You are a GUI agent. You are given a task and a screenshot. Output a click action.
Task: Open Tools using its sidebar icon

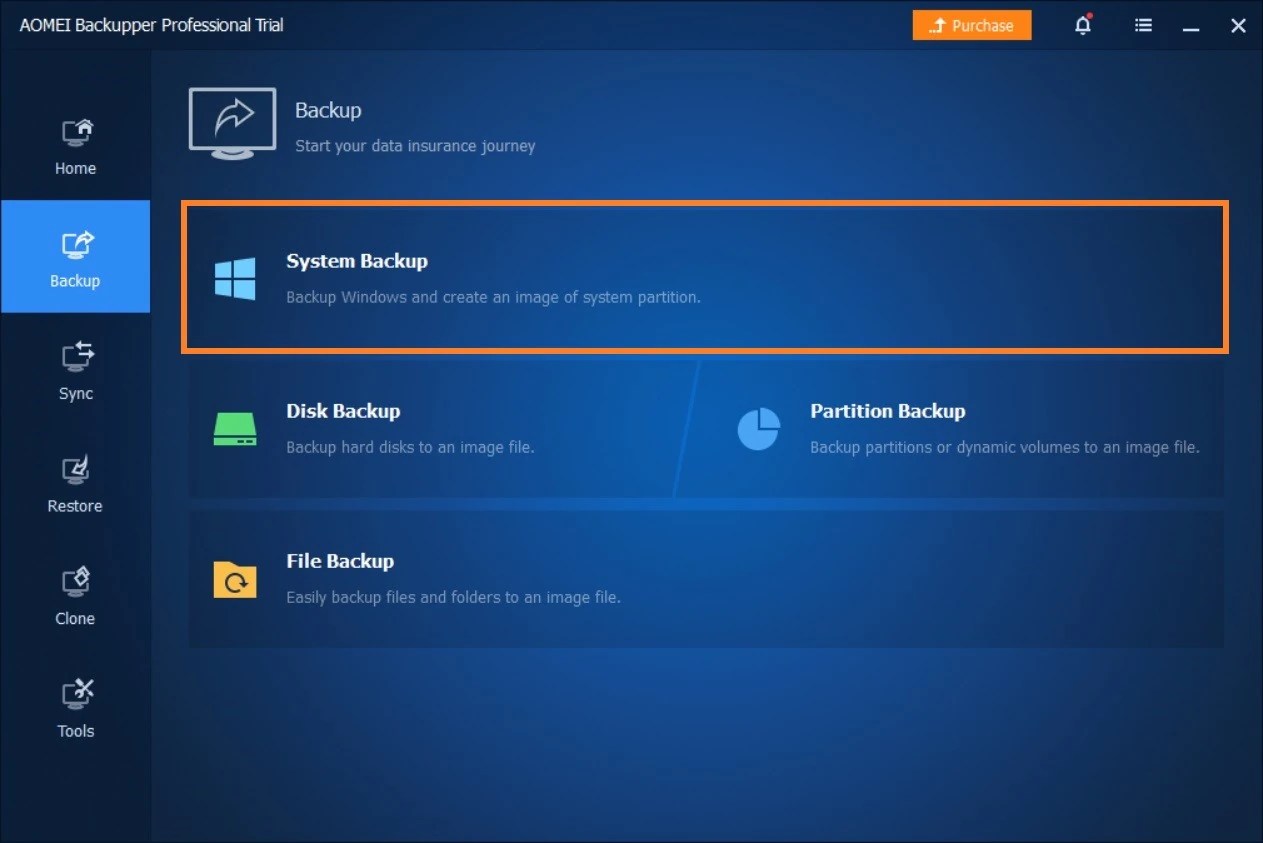75,694
